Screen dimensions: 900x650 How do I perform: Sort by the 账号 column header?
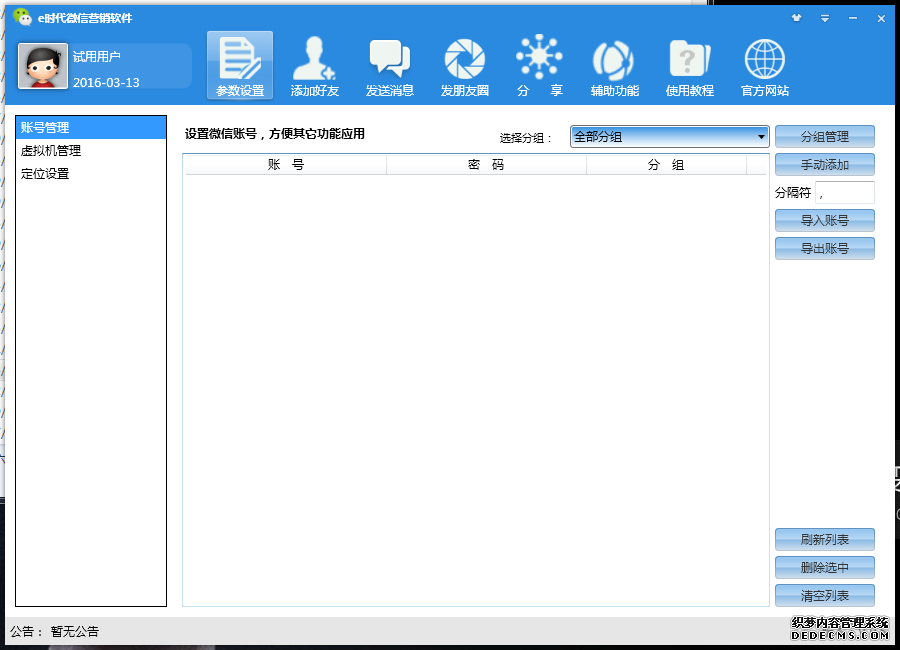[x=286, y=165]
